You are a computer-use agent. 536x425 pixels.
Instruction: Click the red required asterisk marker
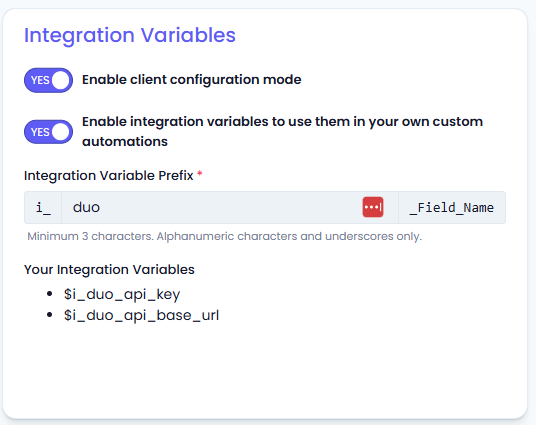(200, 174)
